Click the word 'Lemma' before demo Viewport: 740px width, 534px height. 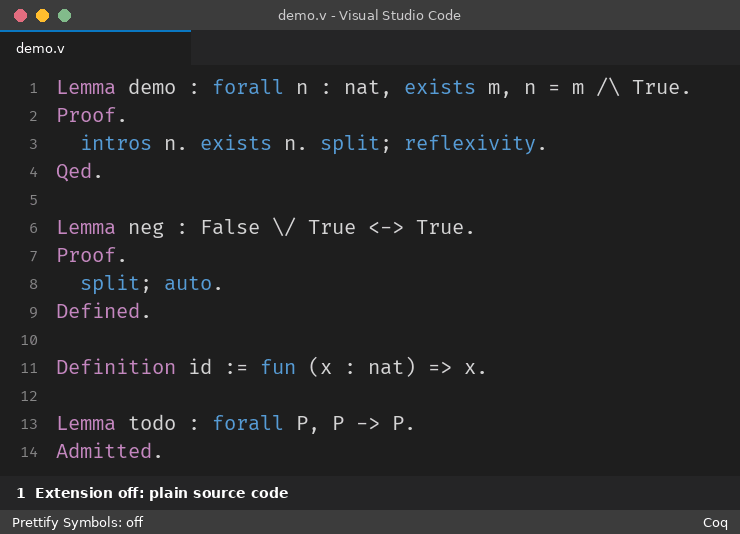[x=86, y=88]
